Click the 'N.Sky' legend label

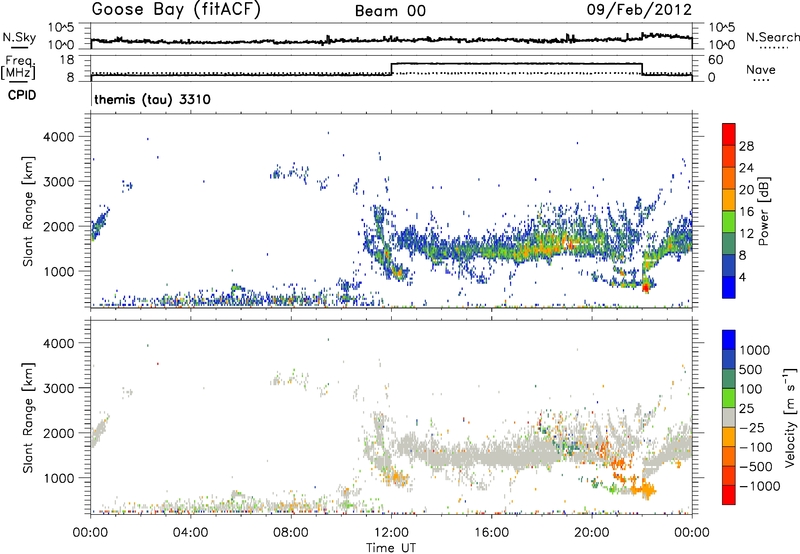pos(19,37)
